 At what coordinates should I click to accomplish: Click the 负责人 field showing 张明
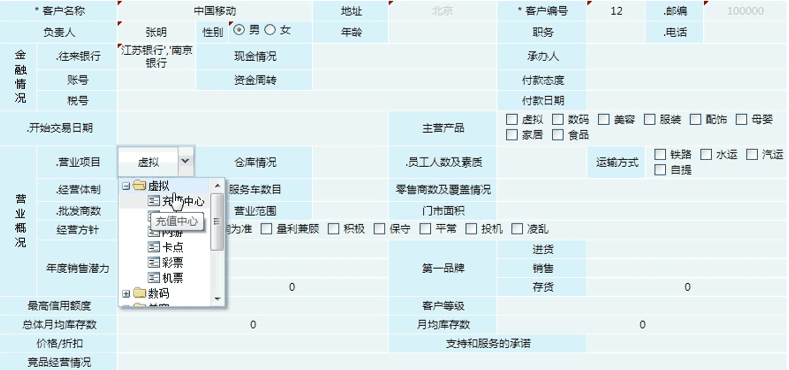point(156,32)
